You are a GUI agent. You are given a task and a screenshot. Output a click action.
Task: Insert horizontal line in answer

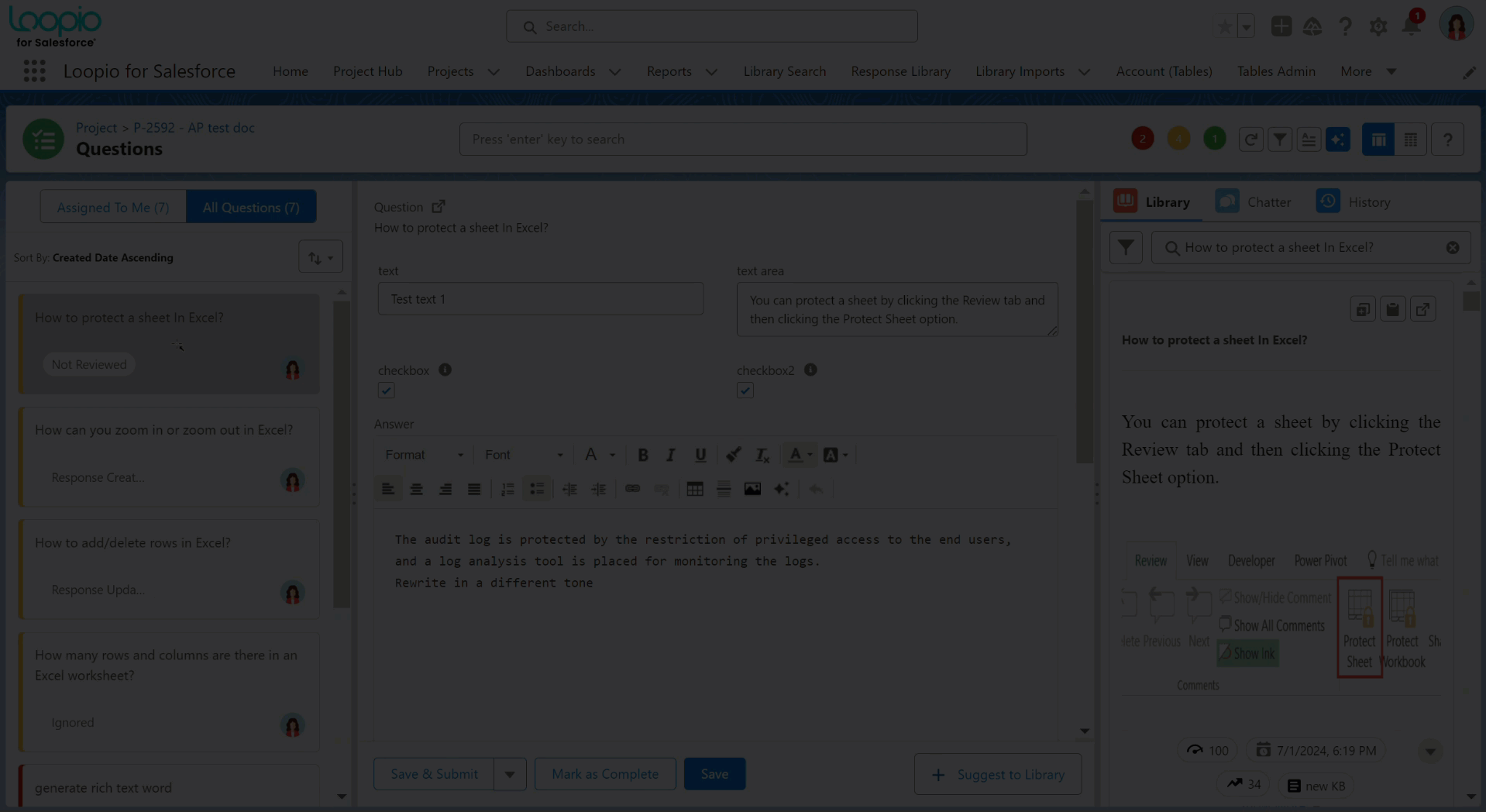pos(724,489)
